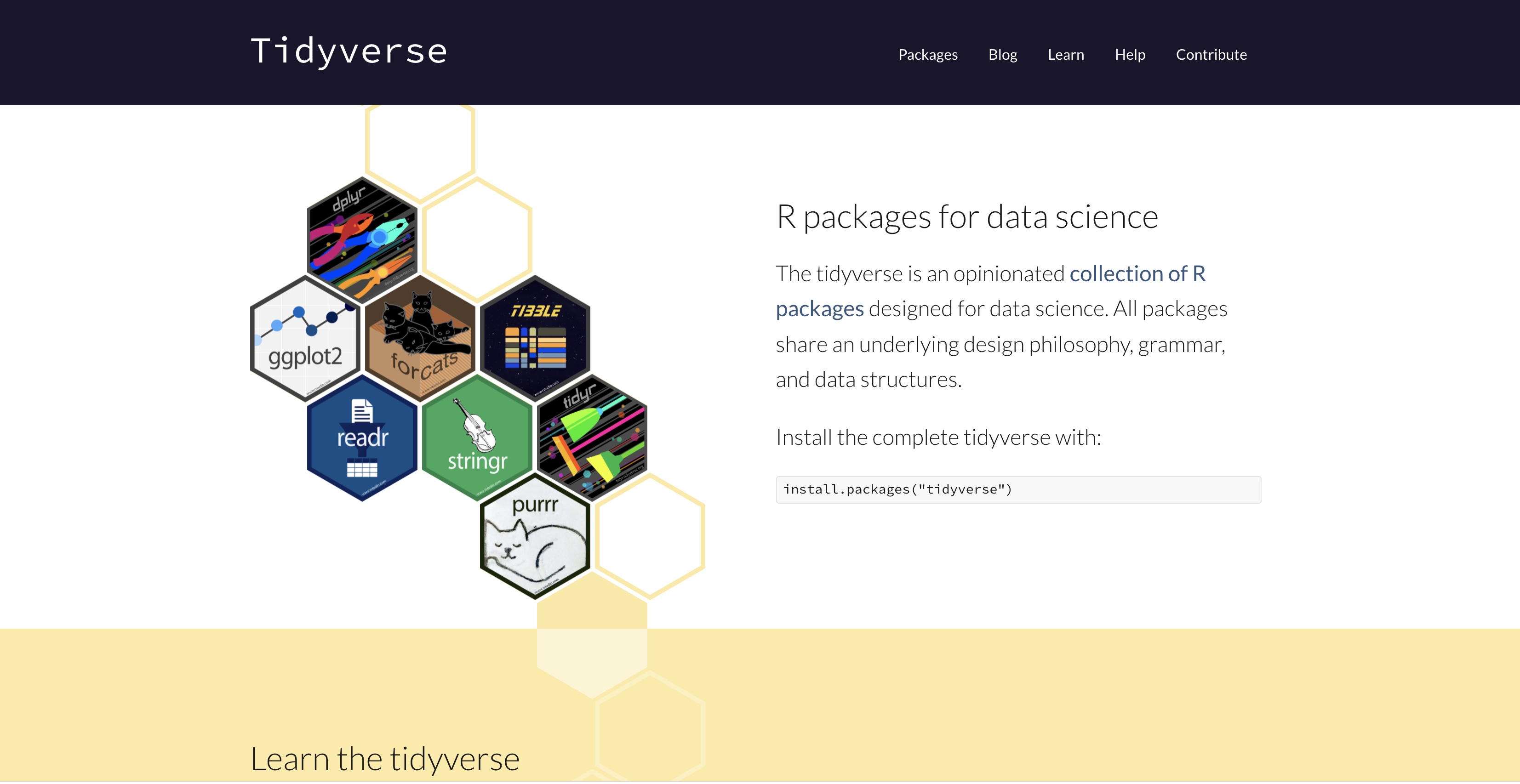Image resolution: width=1520 pixels, height=784 pixels.
Task: Open the ggplot2 hex sticker
Action: pos(305,339)
